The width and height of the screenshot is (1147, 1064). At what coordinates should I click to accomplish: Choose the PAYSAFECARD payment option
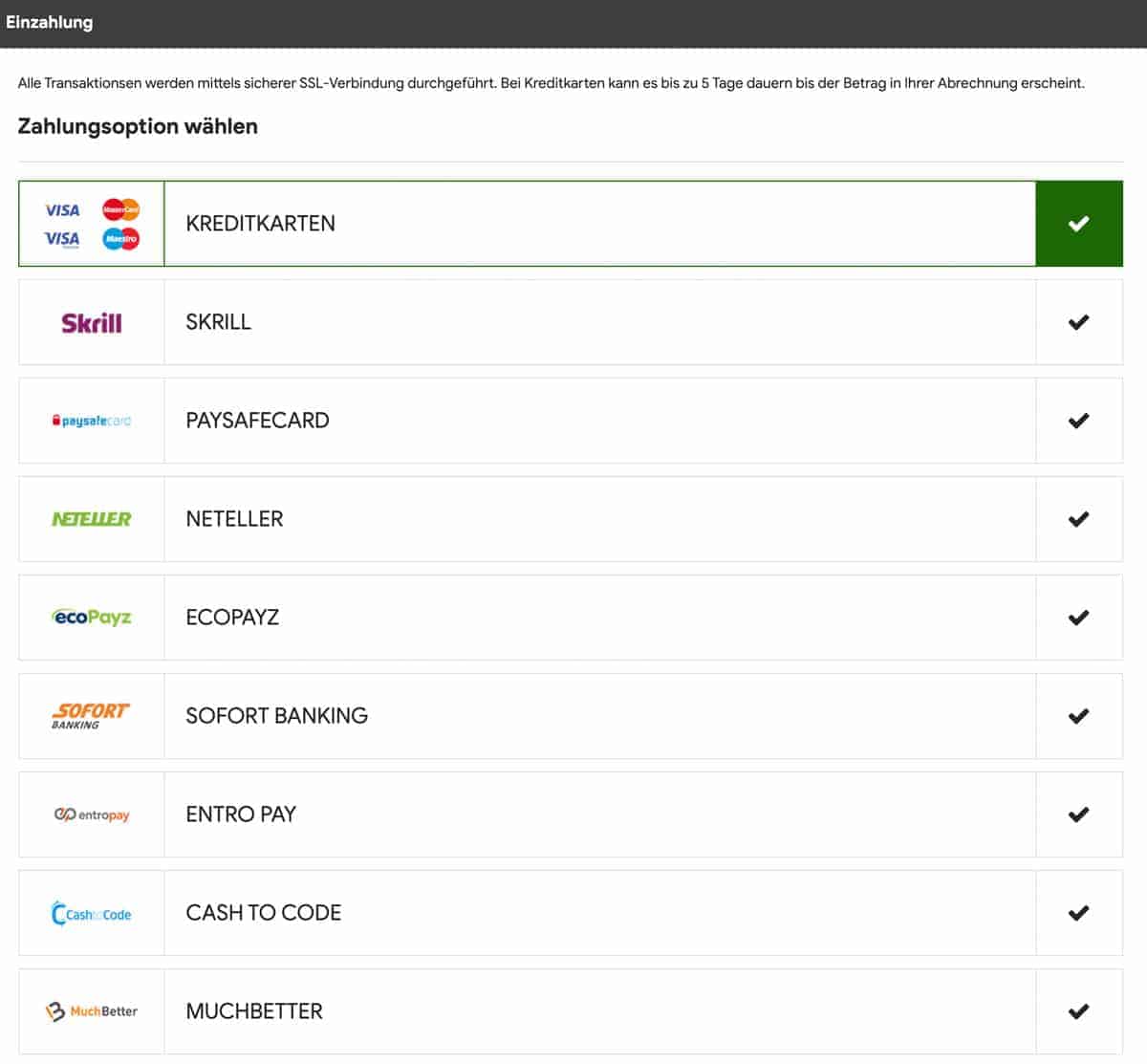point(571,421)
